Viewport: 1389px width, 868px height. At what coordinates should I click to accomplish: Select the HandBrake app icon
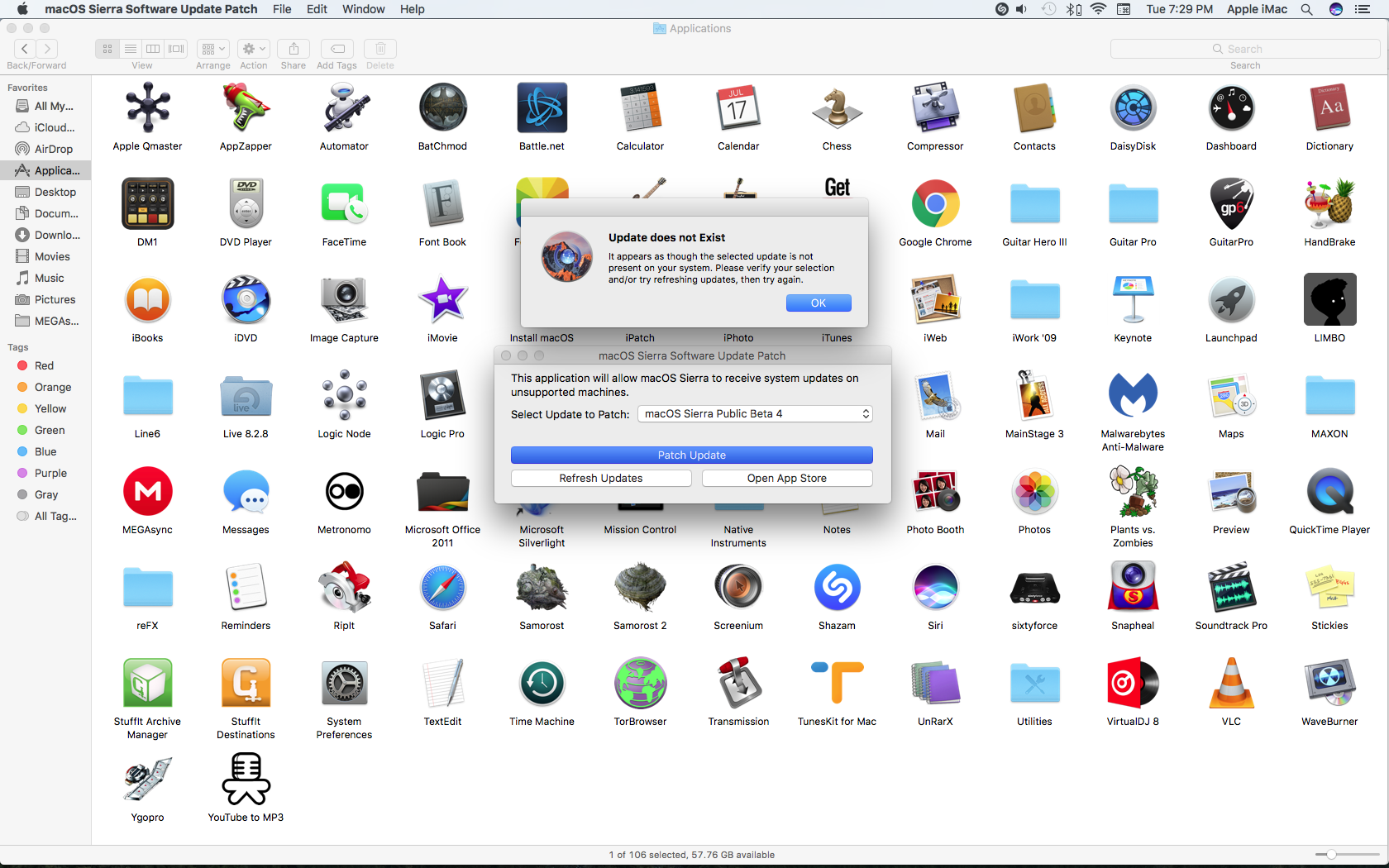pos(1329,203)
